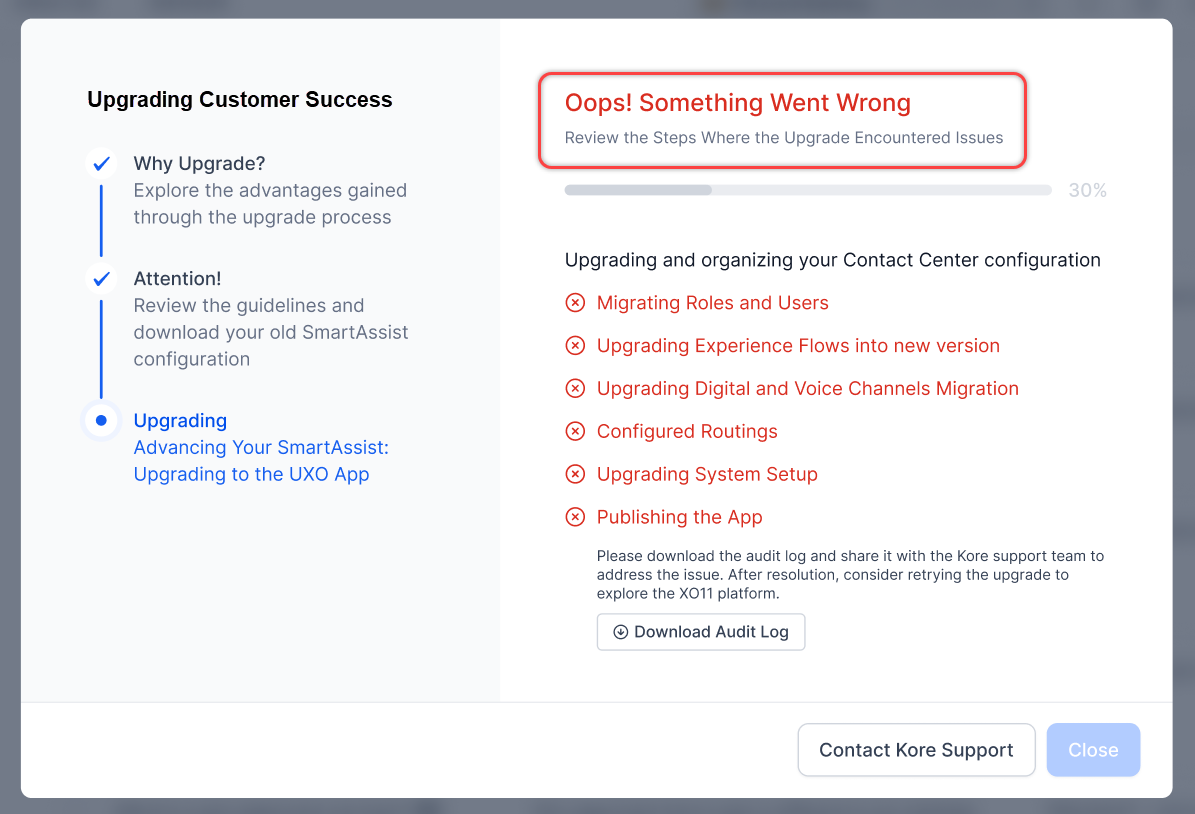Click the 30% progress percentage label
1195x814 pixels.
tap(1087, 190)
